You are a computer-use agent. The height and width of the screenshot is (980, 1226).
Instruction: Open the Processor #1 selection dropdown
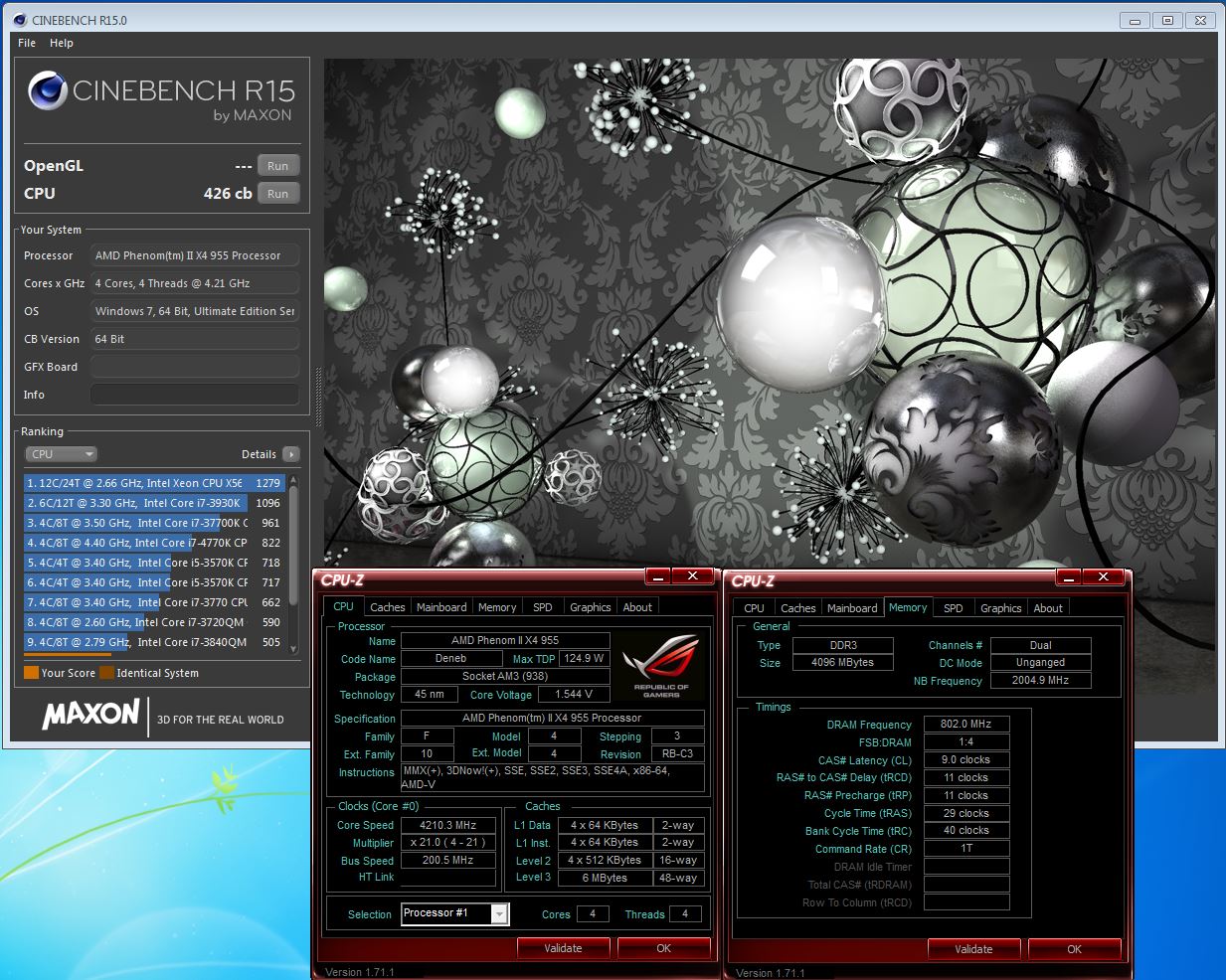pos(455,913)
